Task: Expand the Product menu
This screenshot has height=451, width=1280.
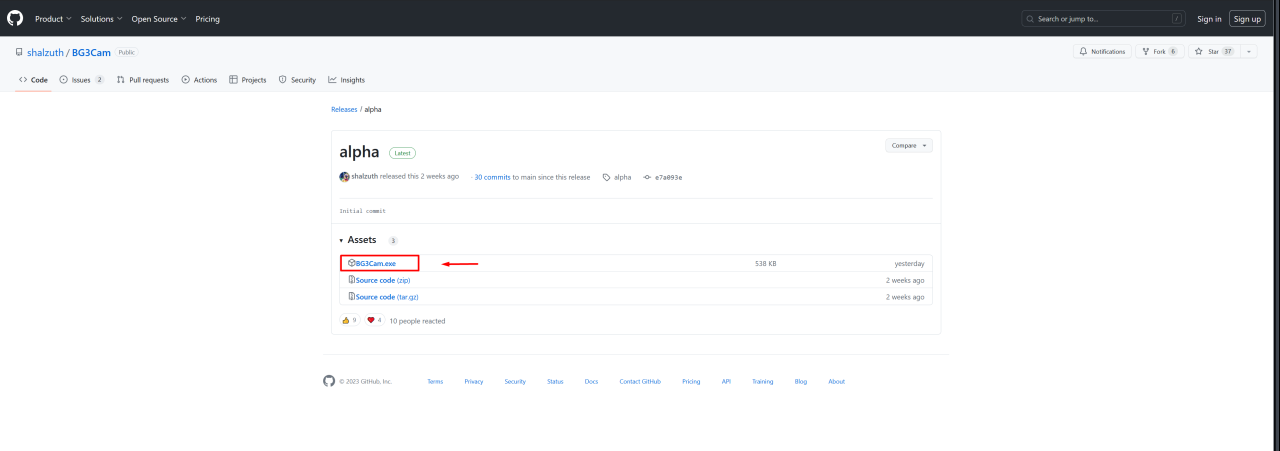Action: (x=52, y=19)
